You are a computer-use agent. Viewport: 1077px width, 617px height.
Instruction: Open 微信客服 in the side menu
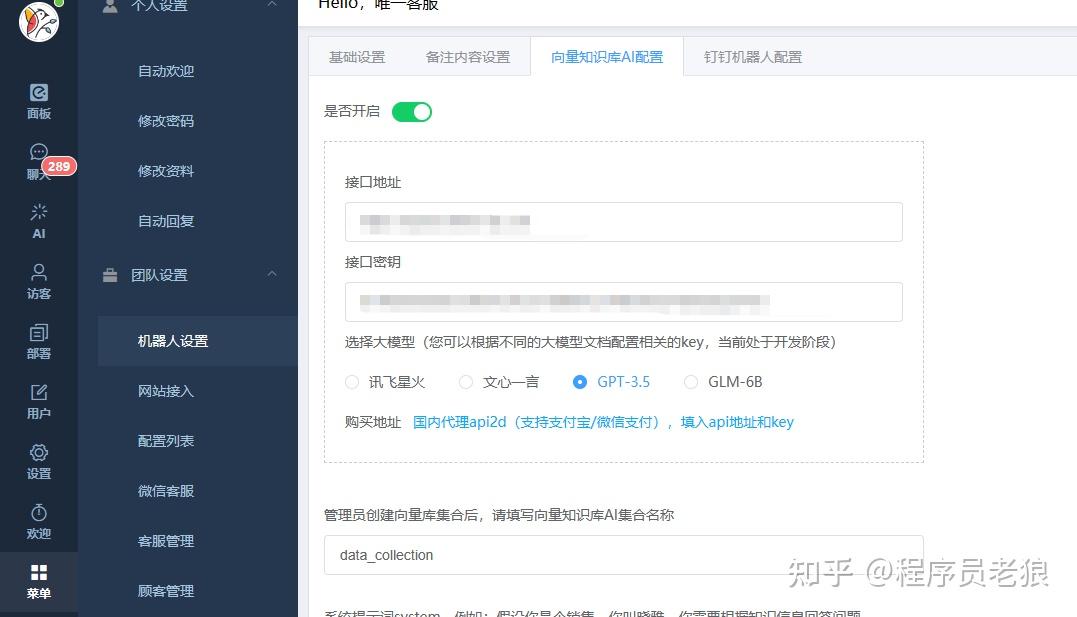(x=166, y=491)
